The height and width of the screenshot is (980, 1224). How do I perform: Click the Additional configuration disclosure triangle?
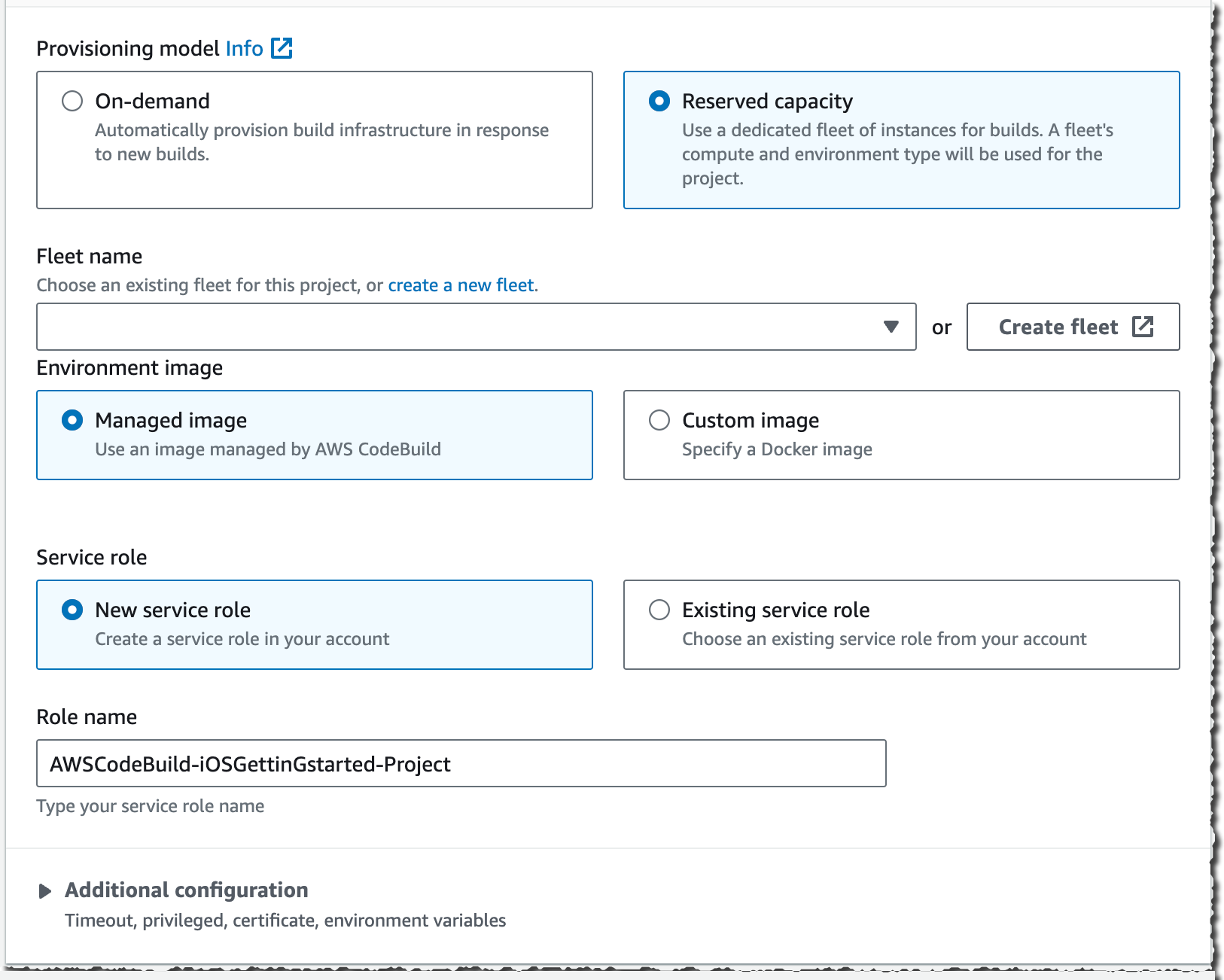(45, 891)
